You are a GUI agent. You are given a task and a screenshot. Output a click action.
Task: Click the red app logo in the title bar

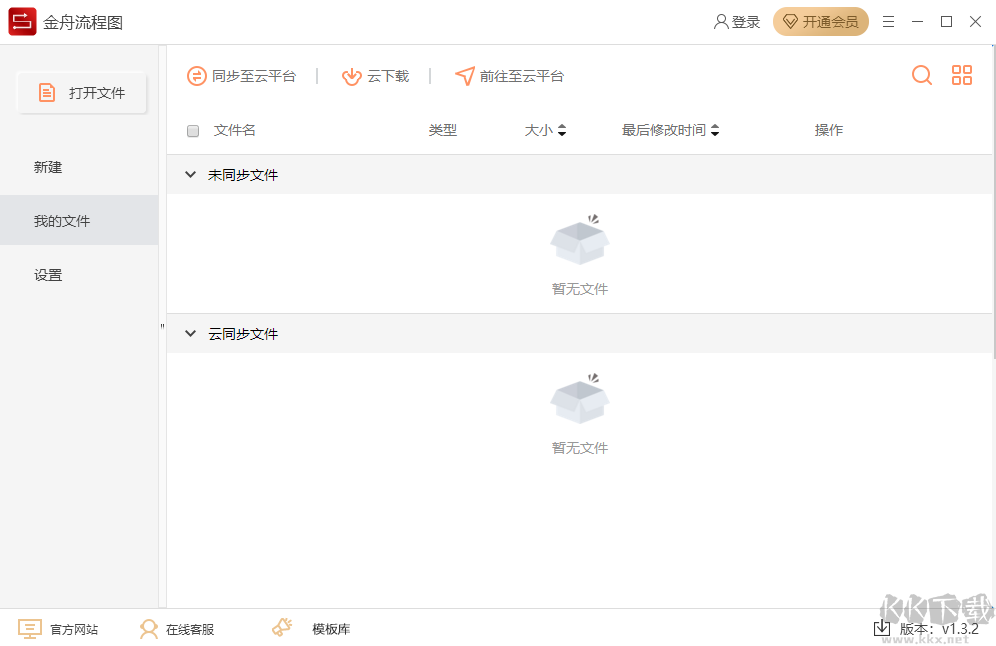click(x=21, y=21)
